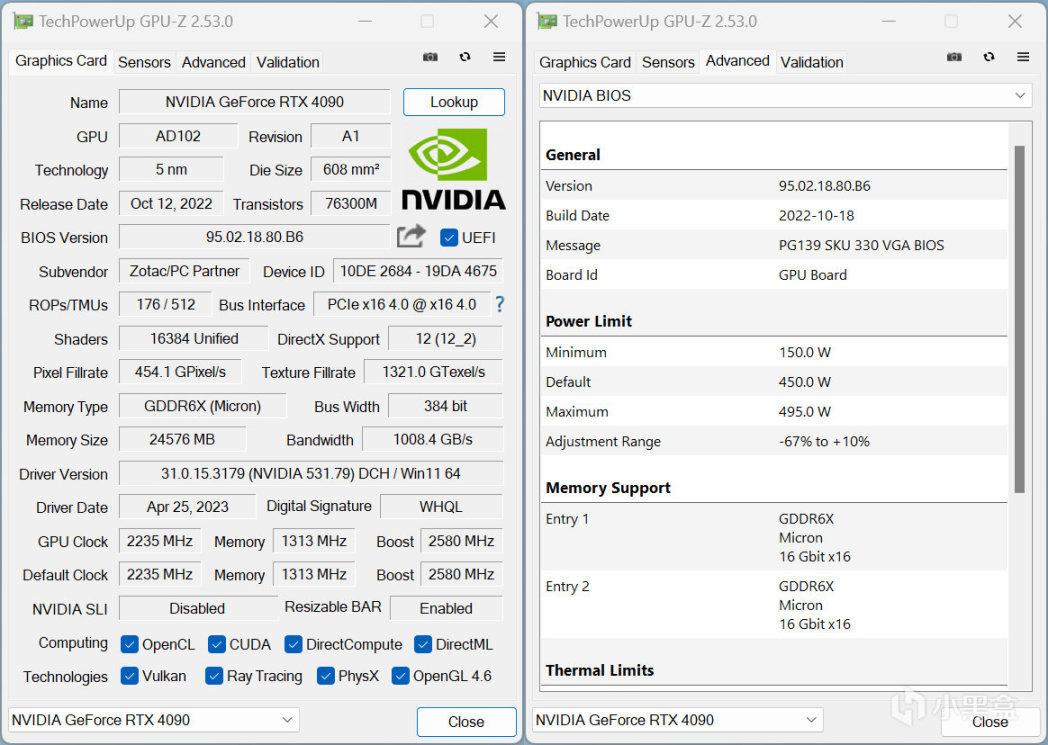Image resolution: width=1048 pixels, height=745 pixels.
Task: Toggle the OpenCL checkbox
Action: (129, 644)
